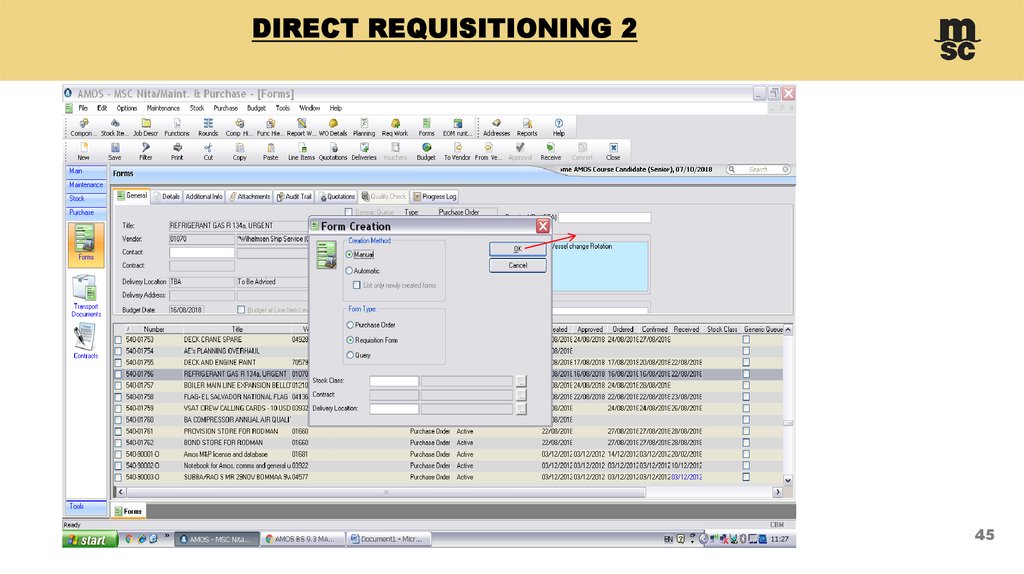Open the Purchase menu
The width and height of the screenshot is (1024, 574).
coord(225,108)
